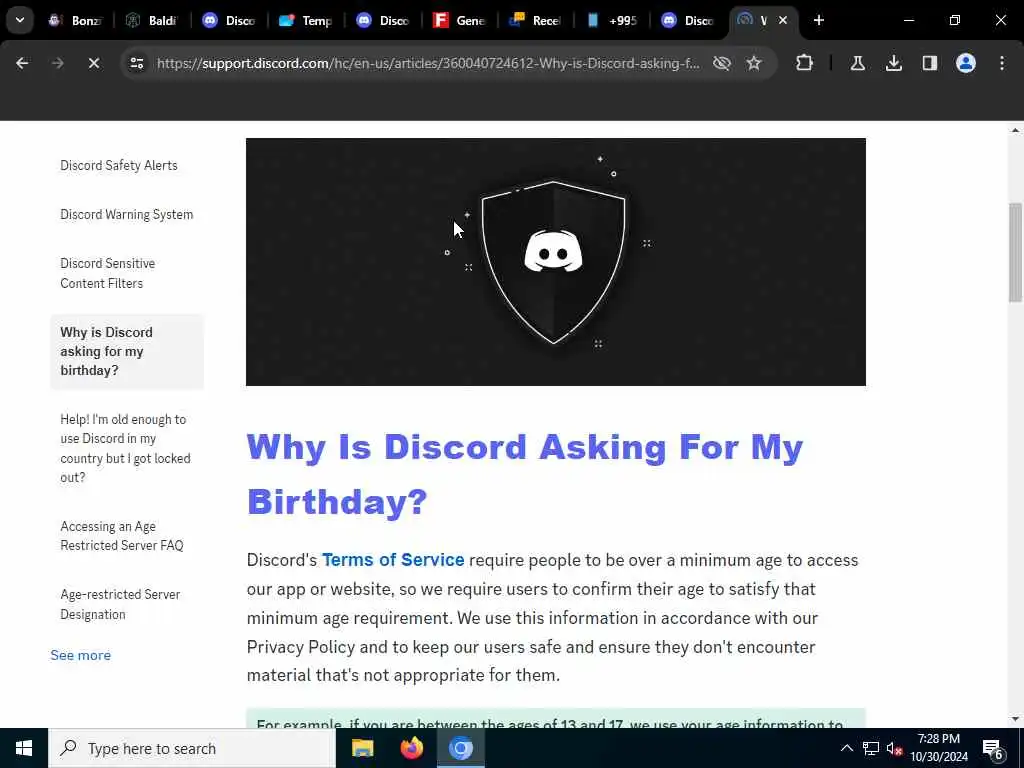Open Discord Safety Alerts article

(119, 165)
